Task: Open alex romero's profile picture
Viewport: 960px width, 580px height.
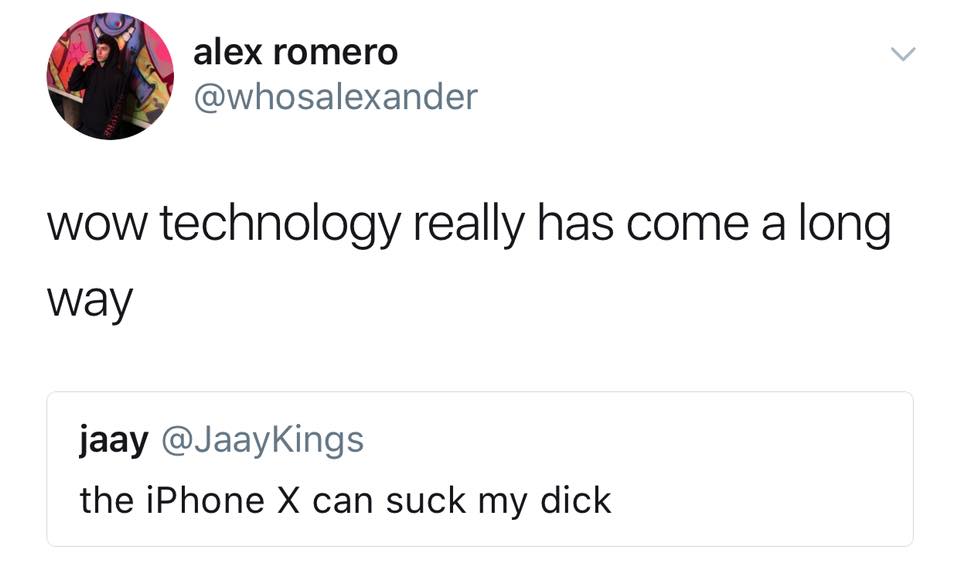Action: click(x=110, y=77)
